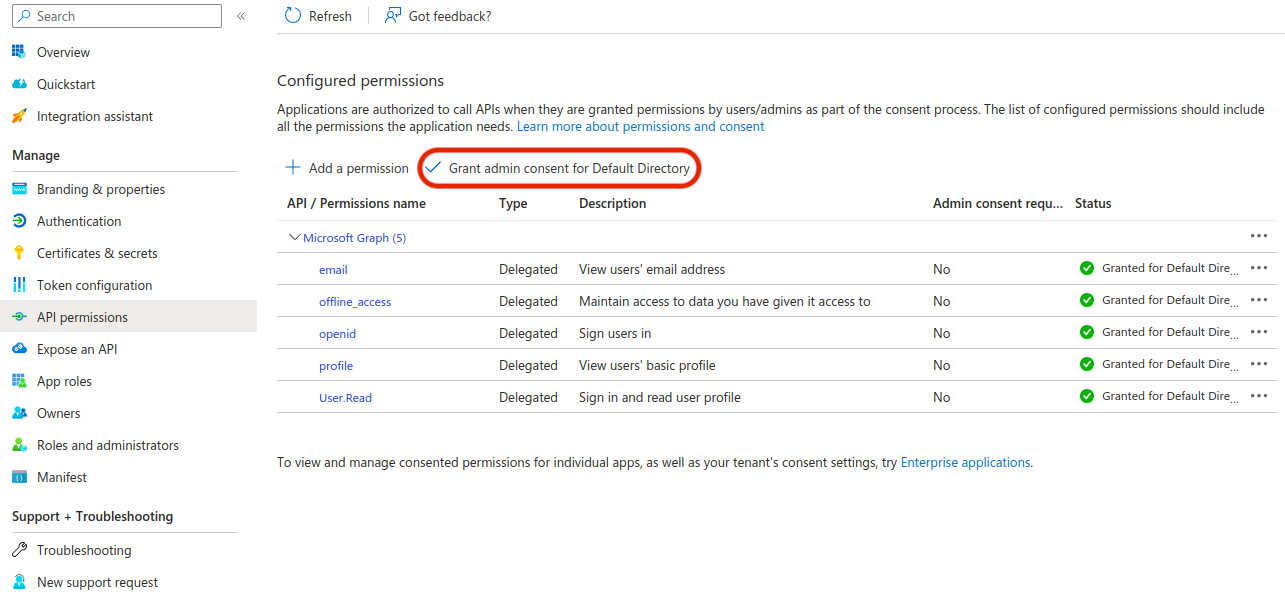This screenshot has width=1285, height=599.
Task: Click the Branding & properties icon
Action: click(x=18, y=189)
